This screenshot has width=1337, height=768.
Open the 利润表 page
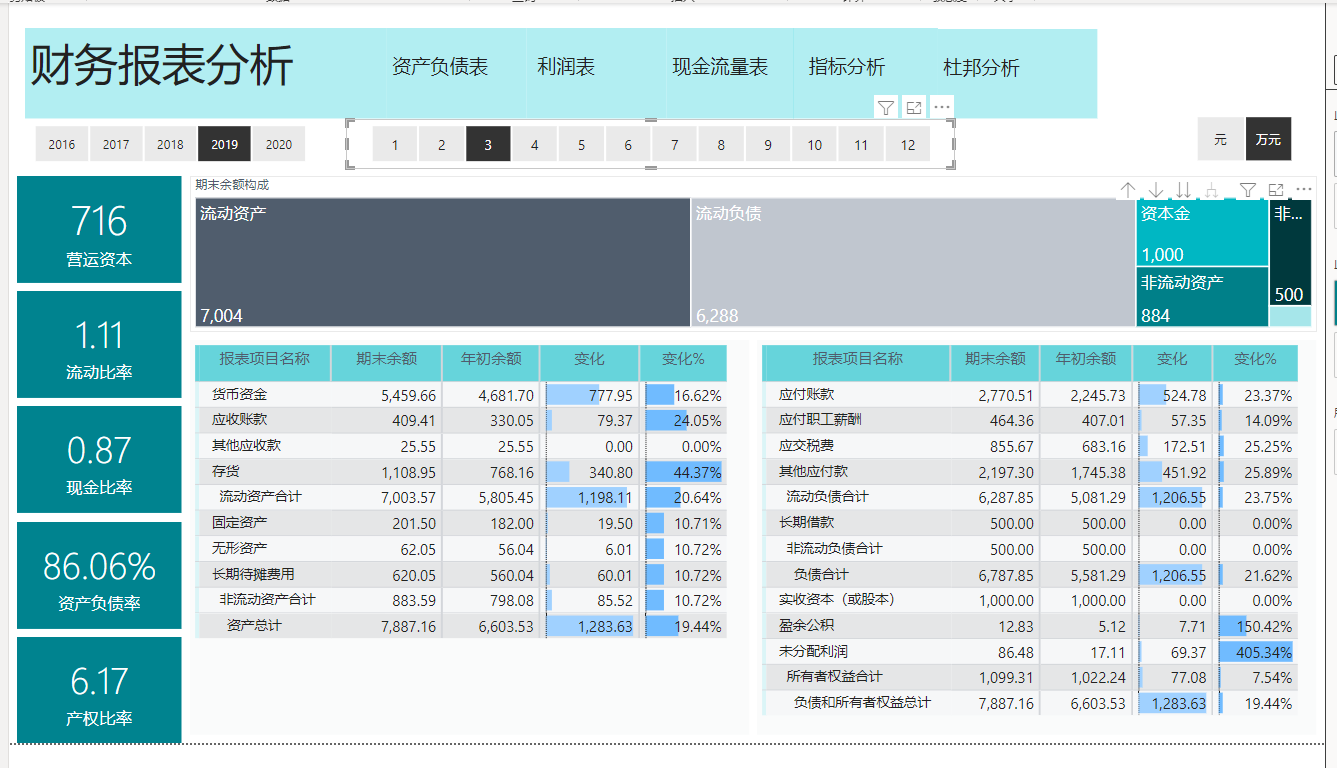pos(566,67)
